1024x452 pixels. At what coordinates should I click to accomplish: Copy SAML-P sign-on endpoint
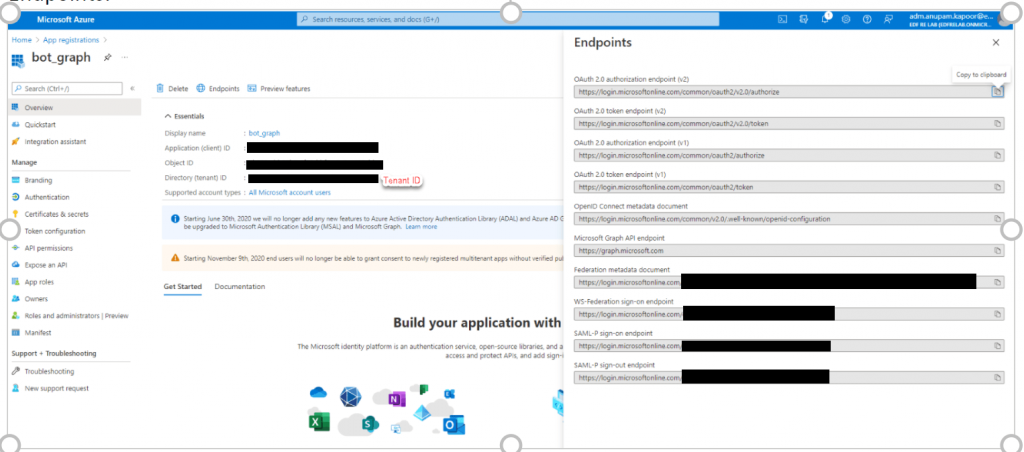(x=997, y=346)
